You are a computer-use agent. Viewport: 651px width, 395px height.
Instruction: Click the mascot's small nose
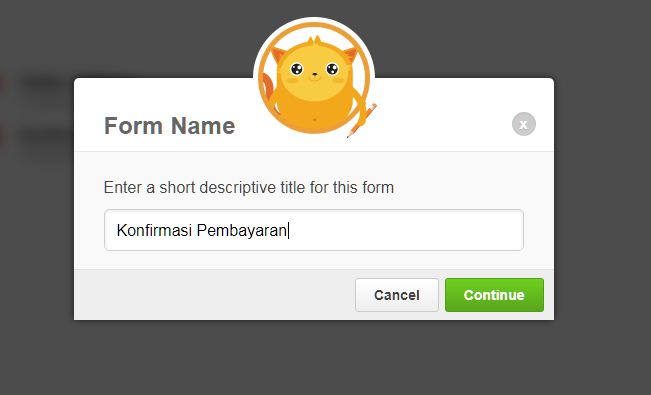point(315,75)
